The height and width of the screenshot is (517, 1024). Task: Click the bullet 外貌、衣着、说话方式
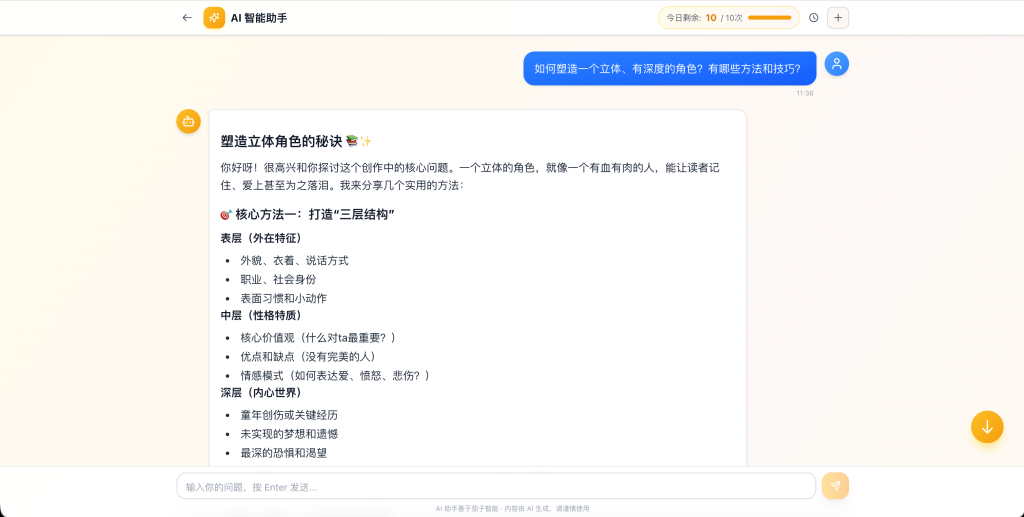[x=295, y=260]
